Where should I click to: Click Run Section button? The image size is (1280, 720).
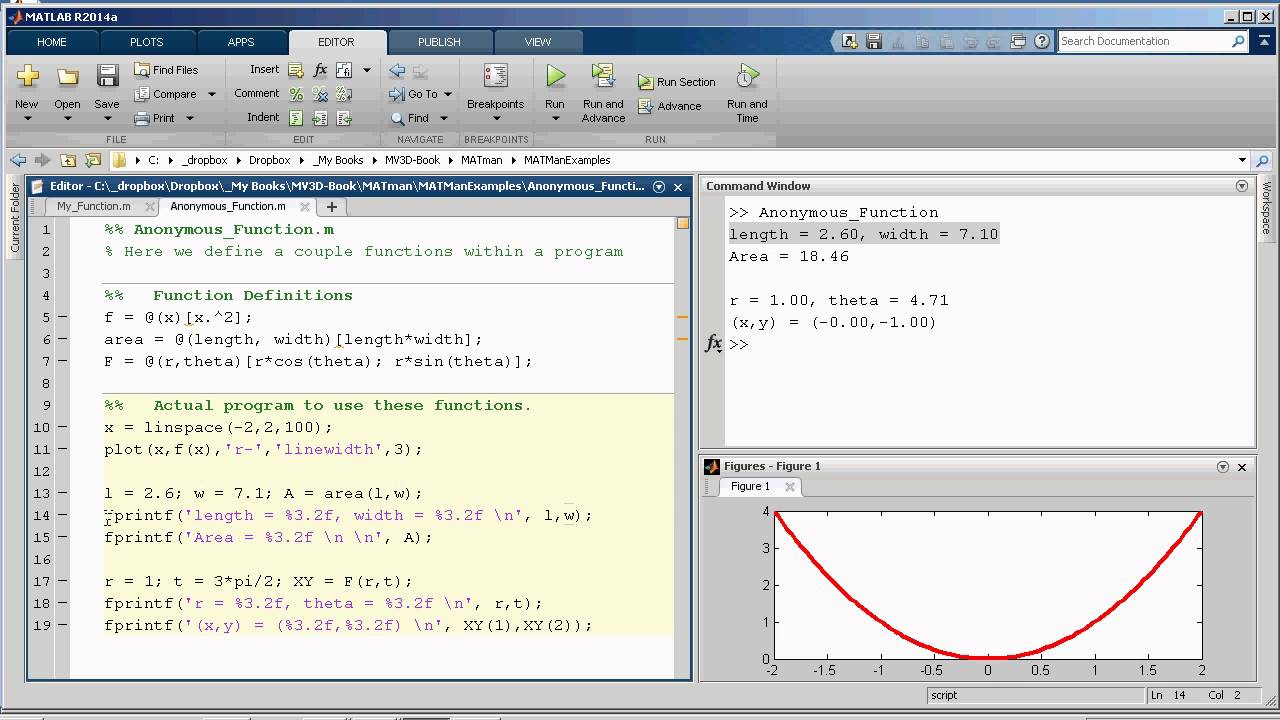click(x=677, y=82)
